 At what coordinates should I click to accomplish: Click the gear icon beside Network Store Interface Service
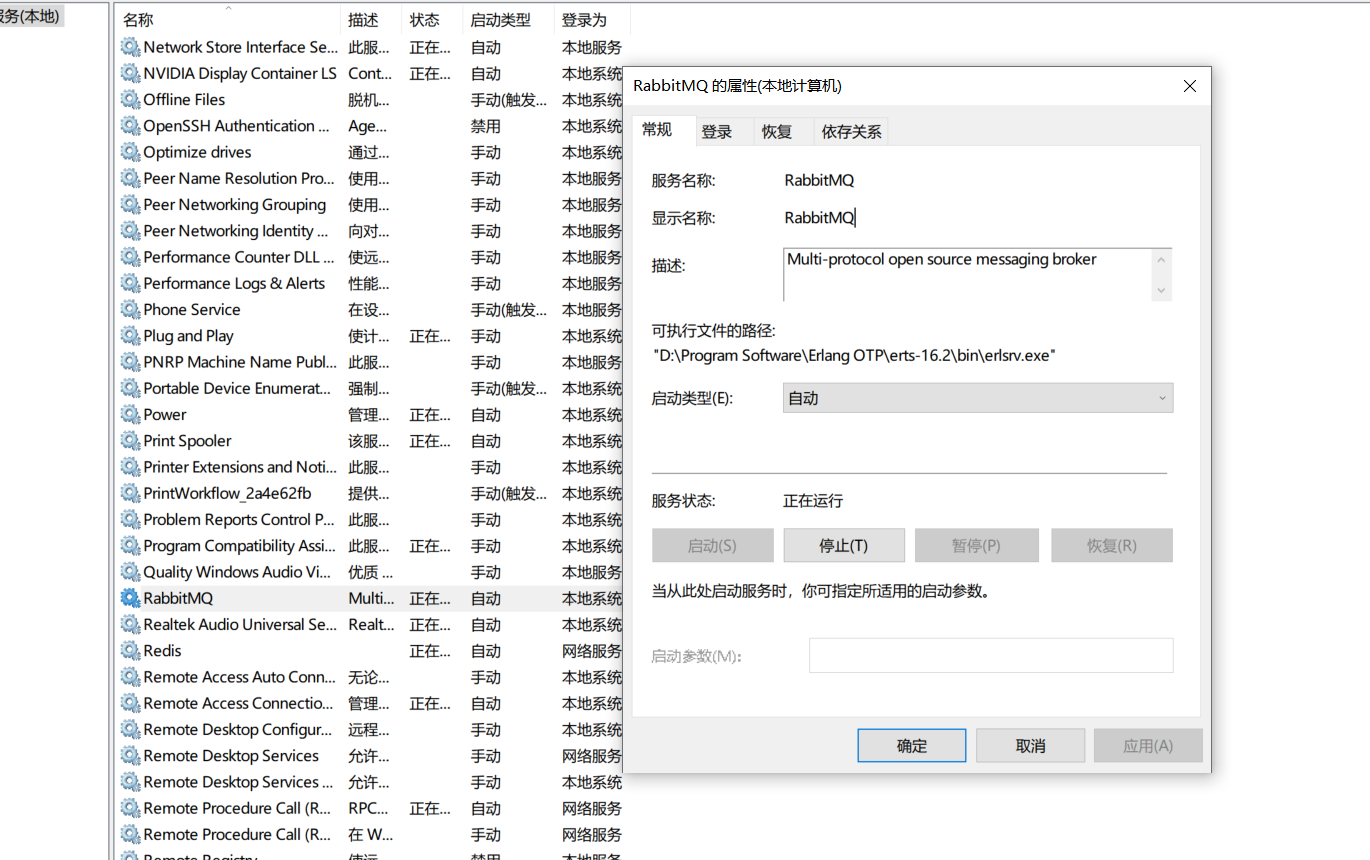[x=130, y=47]
